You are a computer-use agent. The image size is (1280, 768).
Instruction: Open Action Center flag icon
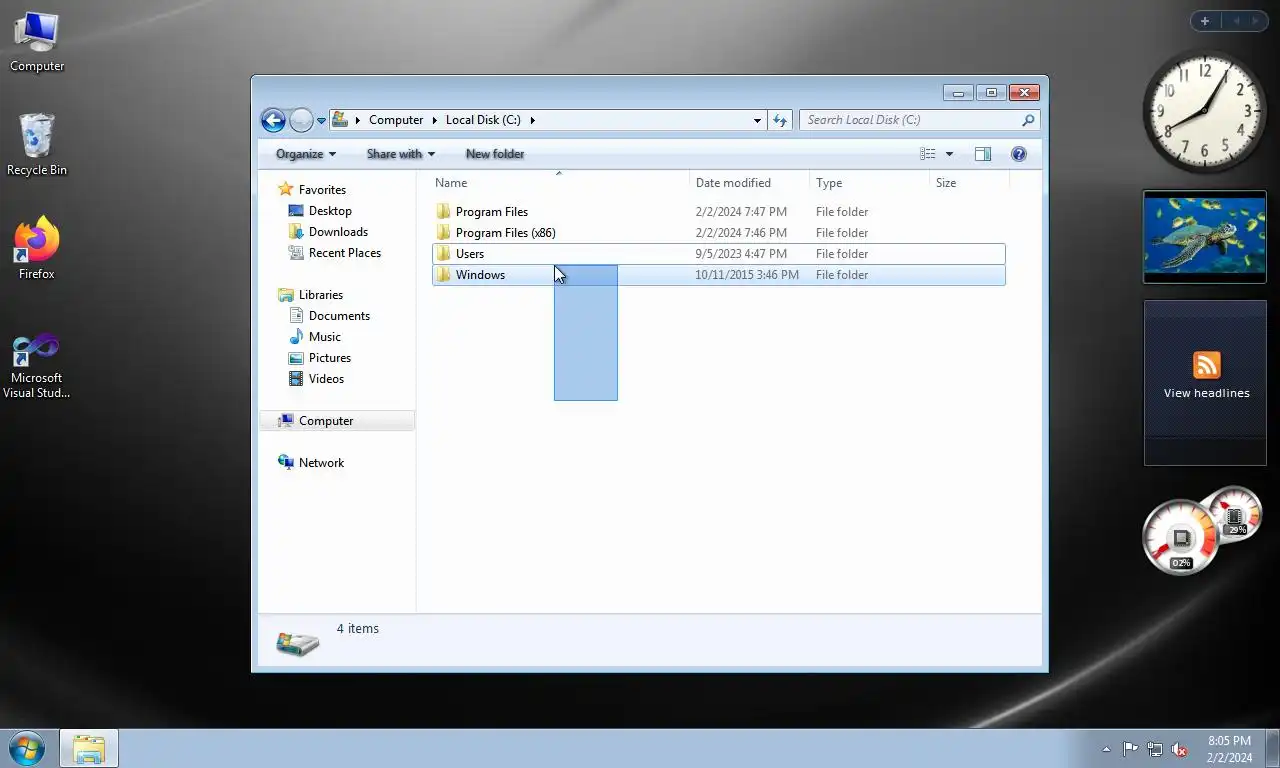pyautogui.click(x=1130, y=749)
